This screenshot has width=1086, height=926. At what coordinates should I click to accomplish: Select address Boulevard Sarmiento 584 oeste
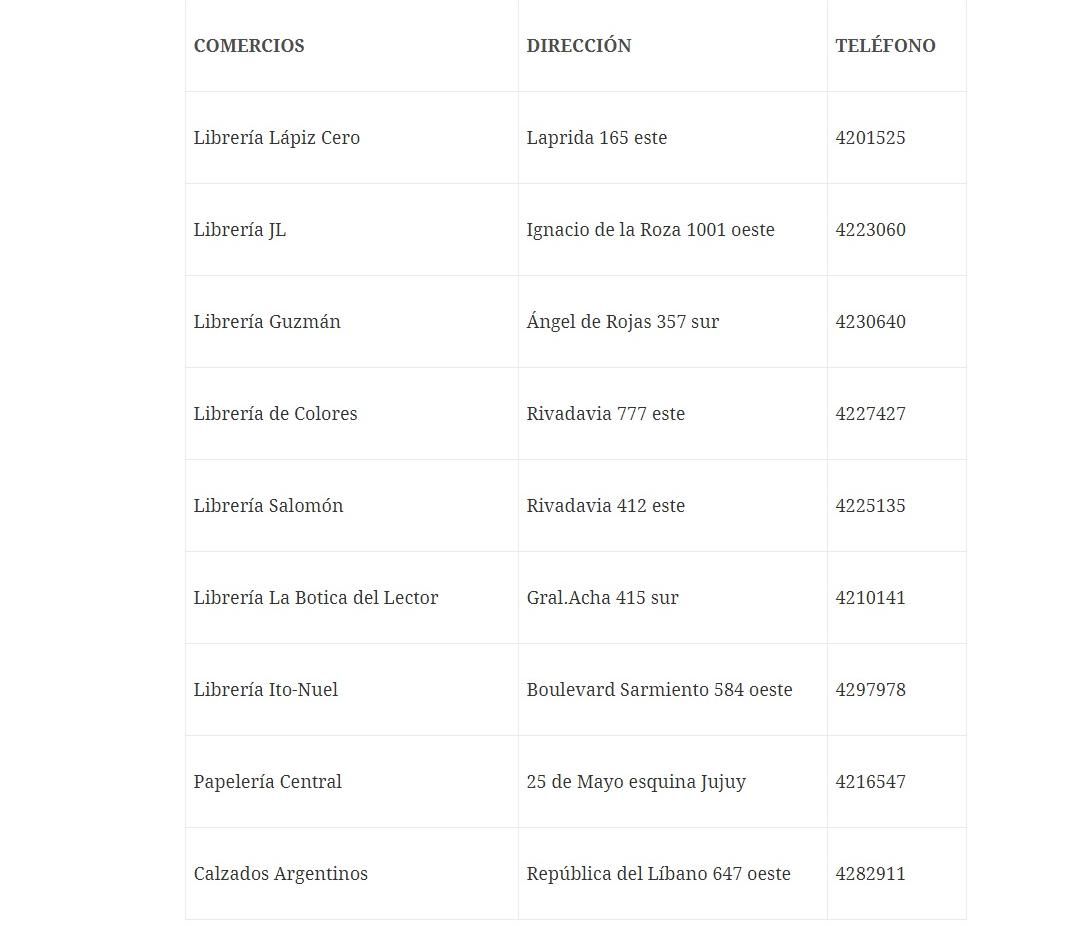660,690
